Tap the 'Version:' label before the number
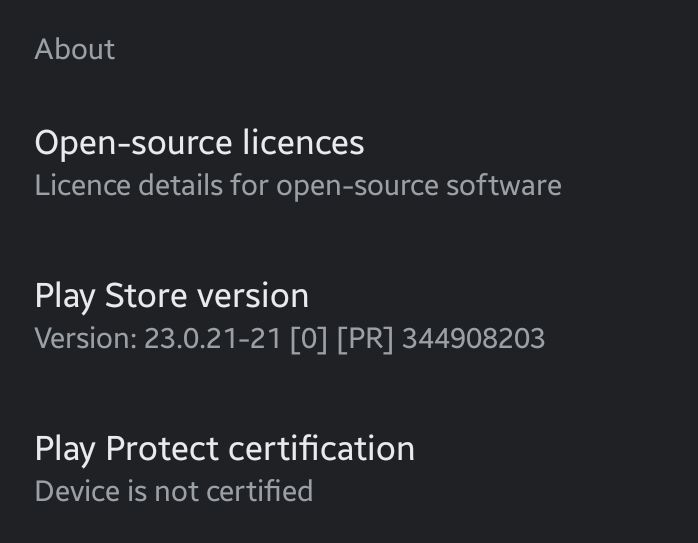Viewport: 698px width, 543px height. (86, 339)
